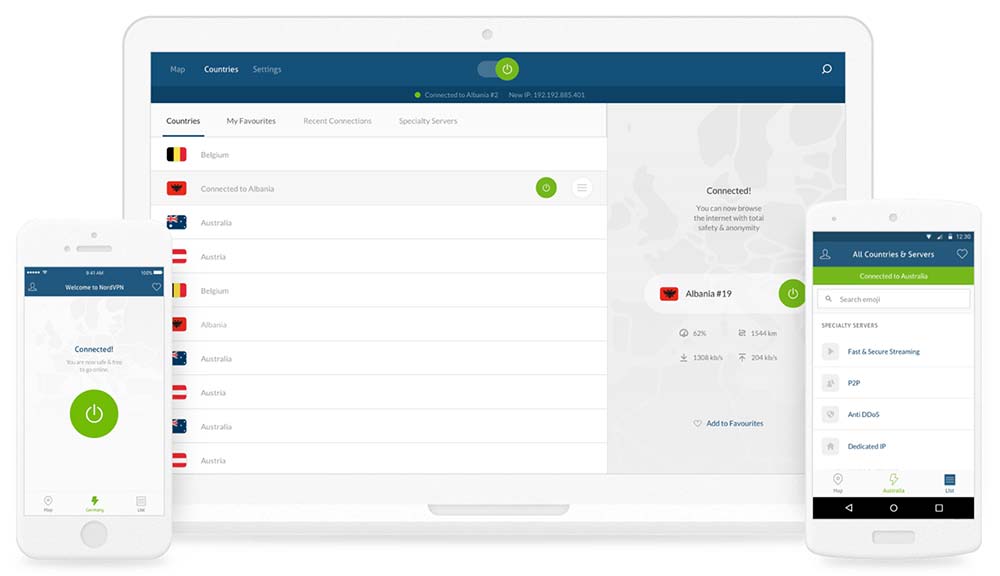
Task: Click the distance icon beside 1544 km
Action: [742, 333]
